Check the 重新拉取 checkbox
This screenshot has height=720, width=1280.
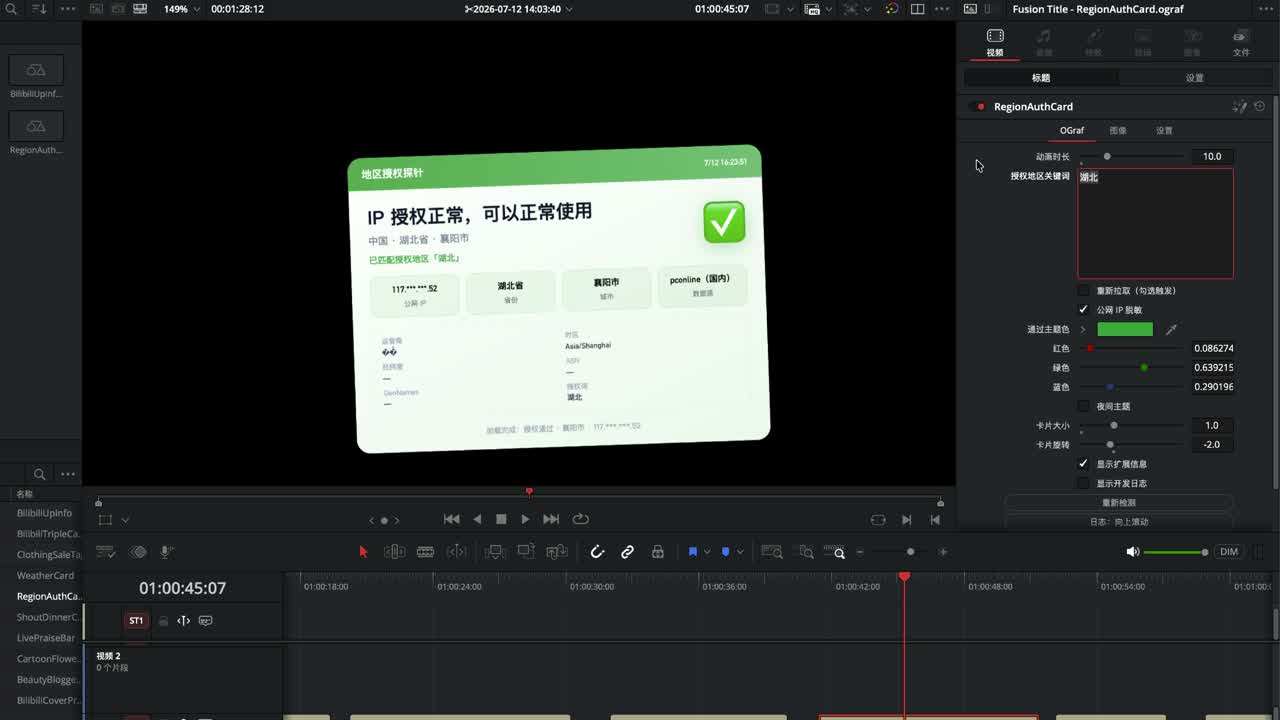click(1083, 291)
